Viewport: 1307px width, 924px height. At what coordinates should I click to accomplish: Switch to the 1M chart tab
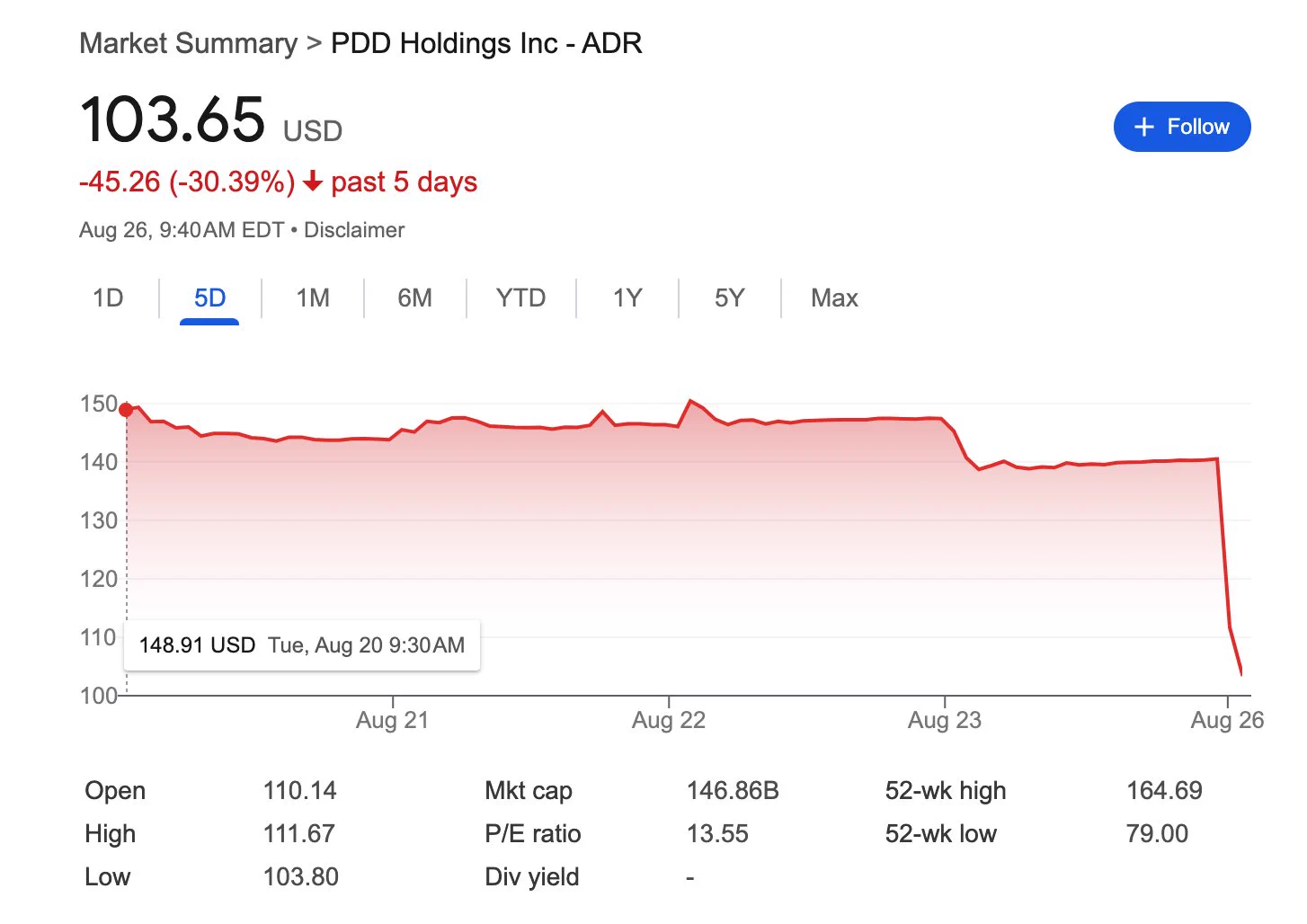click(313, 298)
